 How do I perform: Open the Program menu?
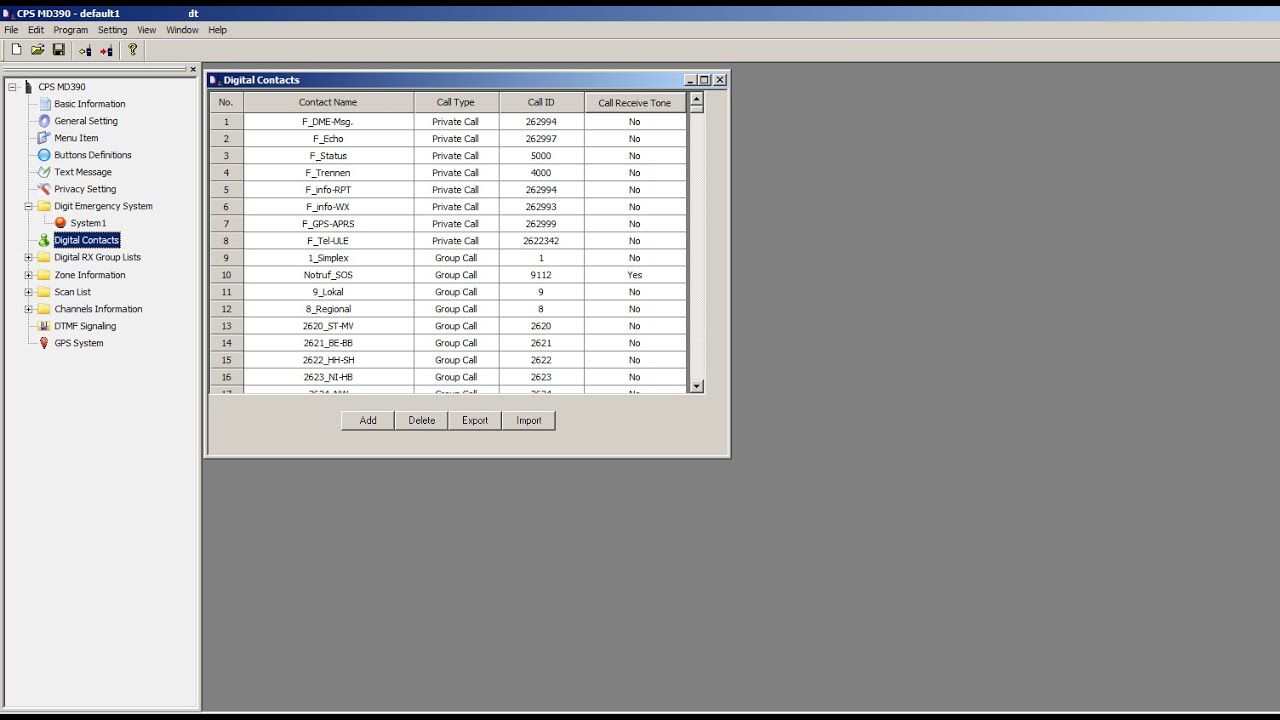(x=71, y=30)
